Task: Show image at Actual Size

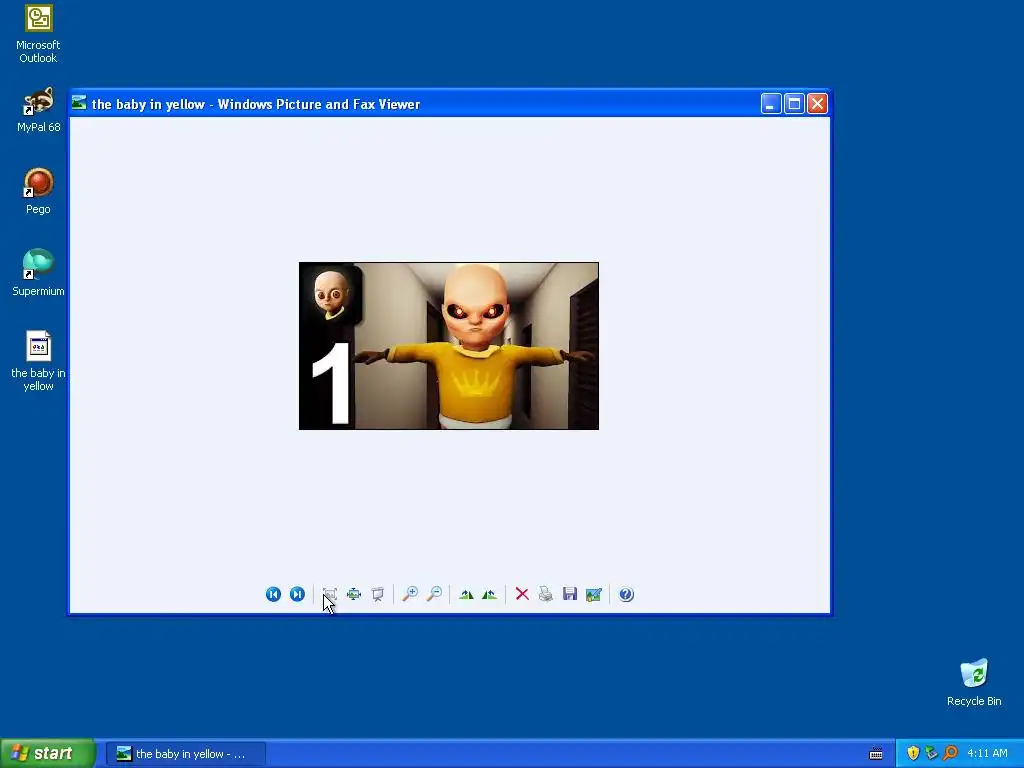Action: point(354,594)
